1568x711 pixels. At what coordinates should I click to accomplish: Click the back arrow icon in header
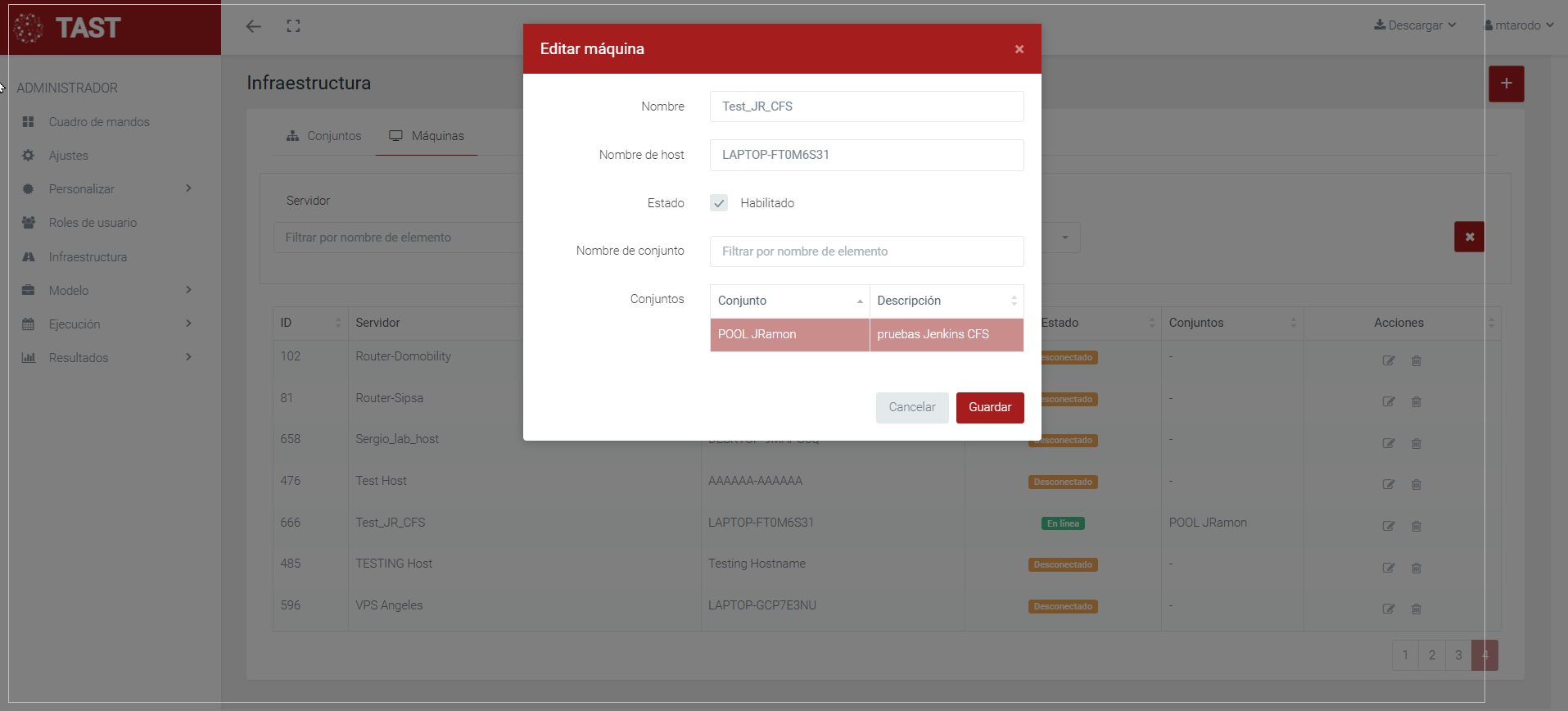coord(254,26)
